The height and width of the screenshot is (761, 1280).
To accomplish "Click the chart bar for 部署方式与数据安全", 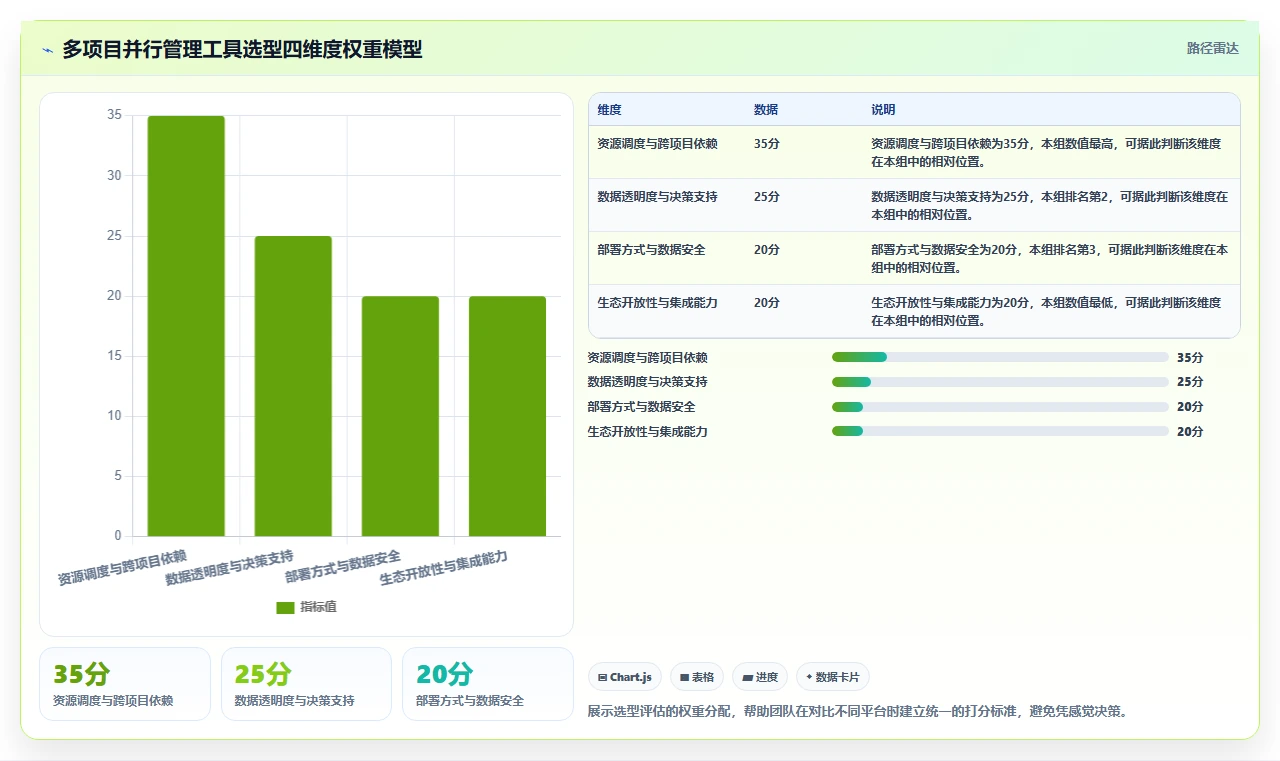I will [400, 416].
